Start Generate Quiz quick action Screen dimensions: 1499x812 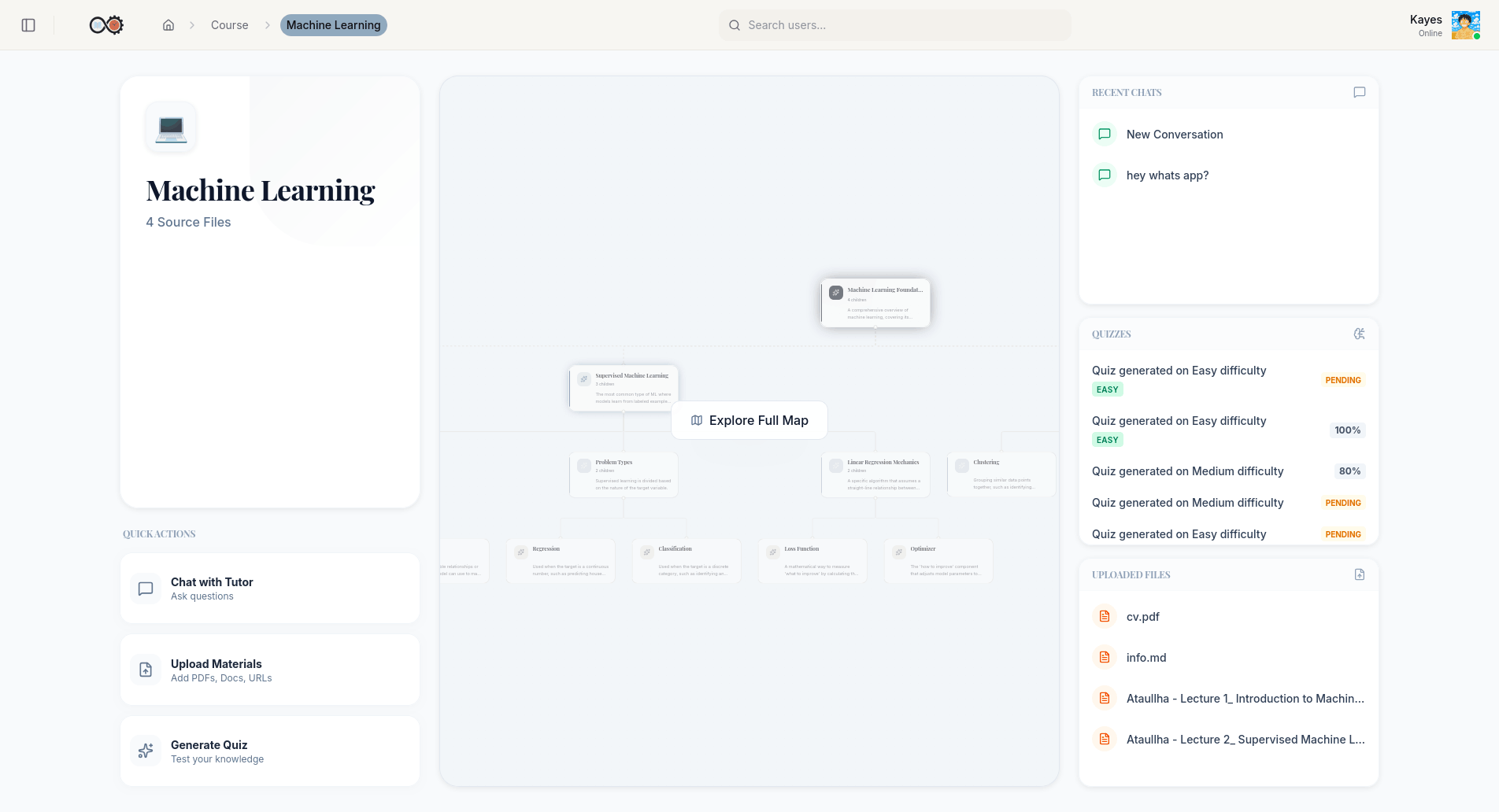point(270,751)
